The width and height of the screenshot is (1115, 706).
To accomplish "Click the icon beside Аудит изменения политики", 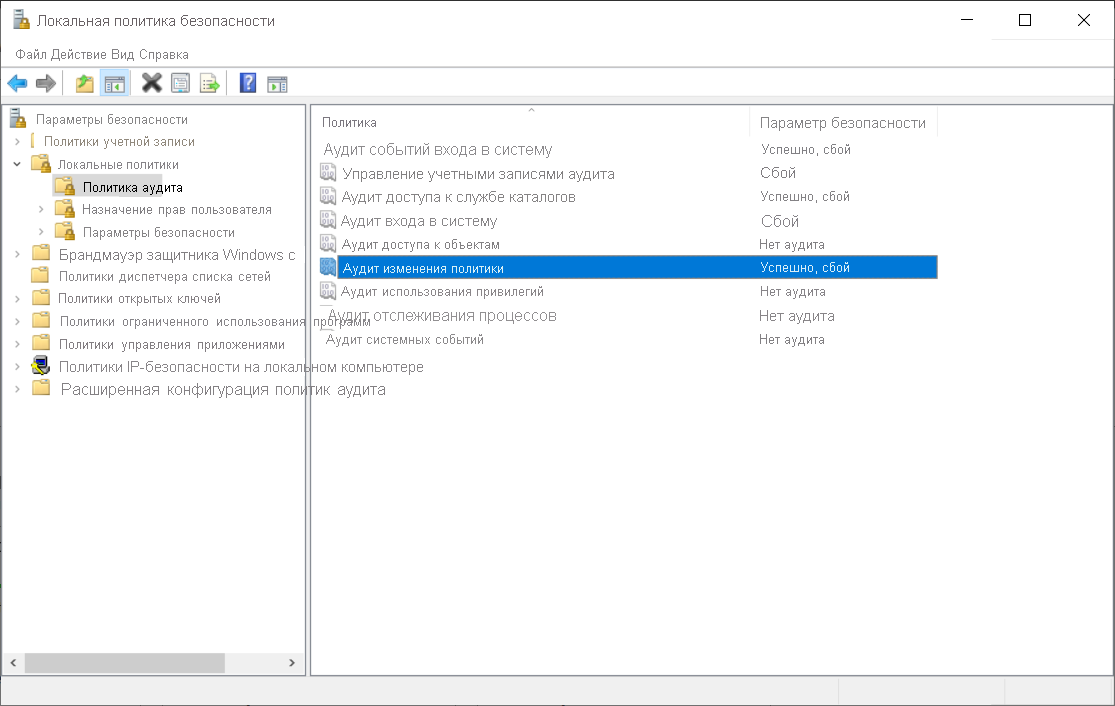I will coord(328,267).
